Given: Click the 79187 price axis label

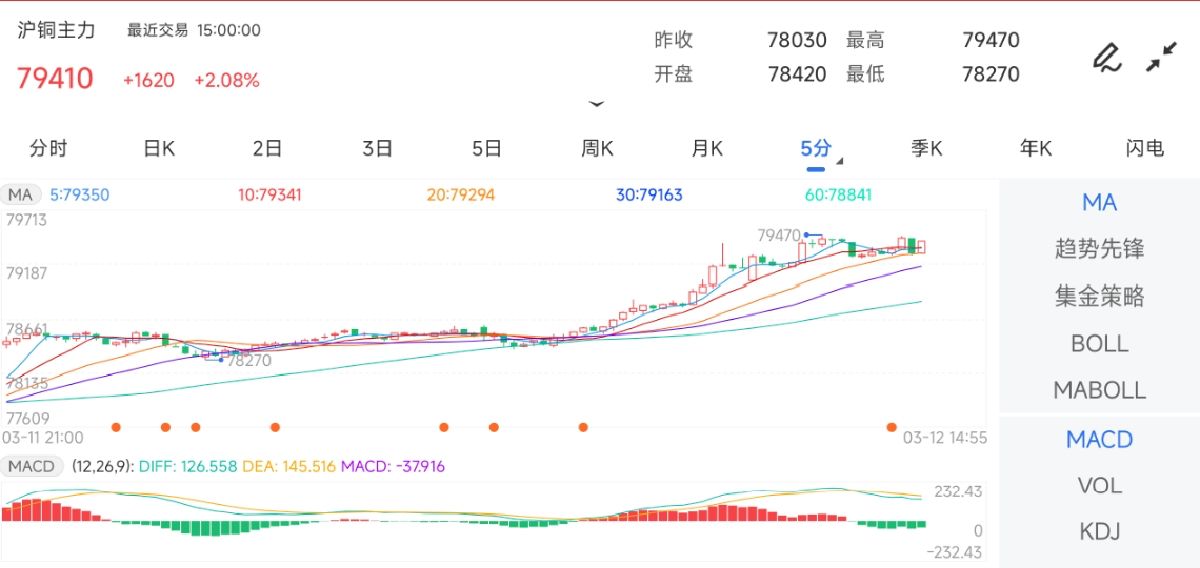Looking at the screenshot, I should pos(26,273).
